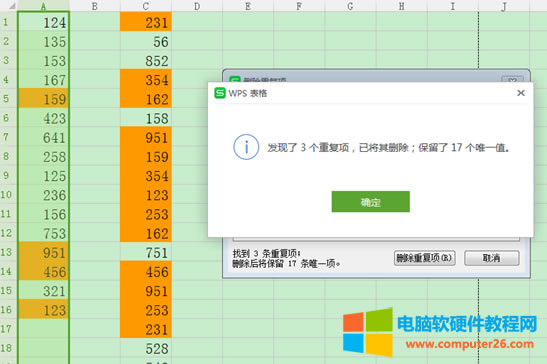547x364 pixels.
Task: Select column H header
Action: [402, 6]
